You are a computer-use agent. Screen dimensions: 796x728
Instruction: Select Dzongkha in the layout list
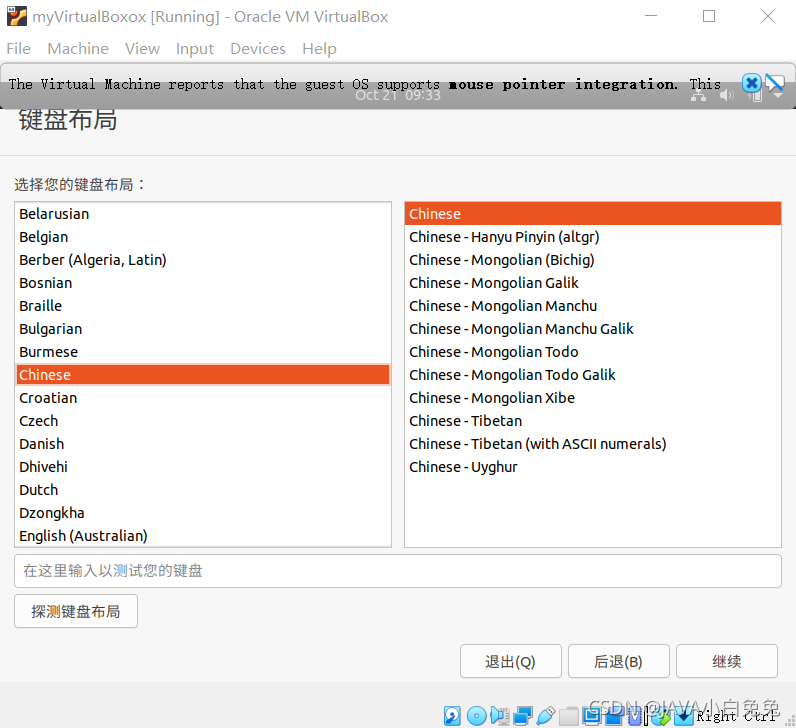(x=203, y=513)
